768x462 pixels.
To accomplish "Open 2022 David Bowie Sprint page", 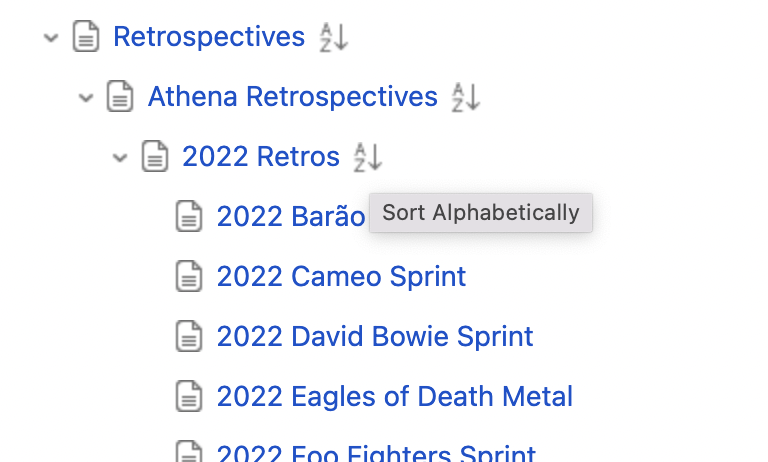I will [375, 337].
